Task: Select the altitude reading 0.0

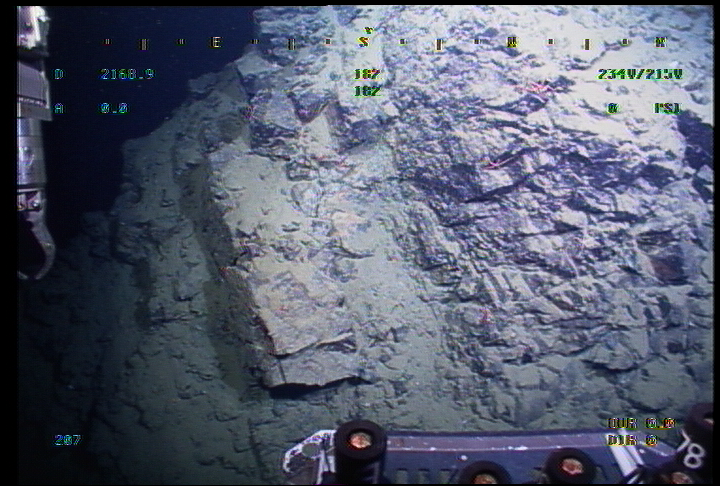Action: (x=114, y=108)
